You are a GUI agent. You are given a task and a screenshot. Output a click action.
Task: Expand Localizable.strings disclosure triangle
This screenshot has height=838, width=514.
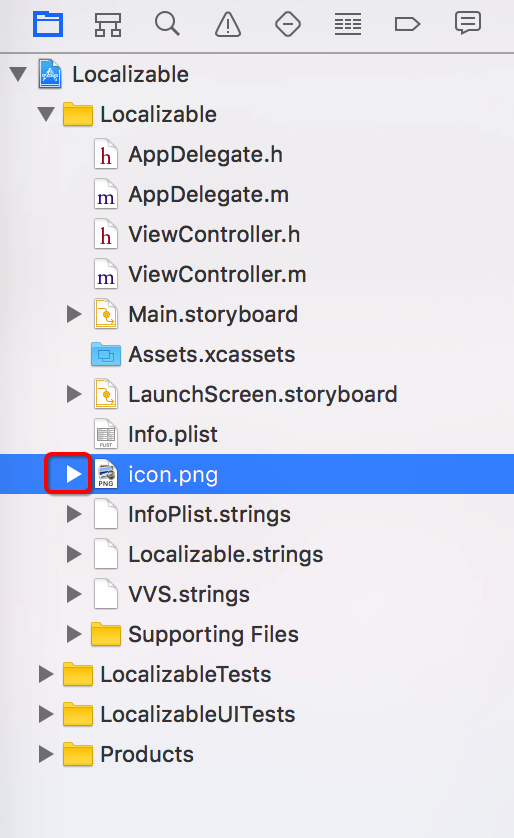[74, 554]
